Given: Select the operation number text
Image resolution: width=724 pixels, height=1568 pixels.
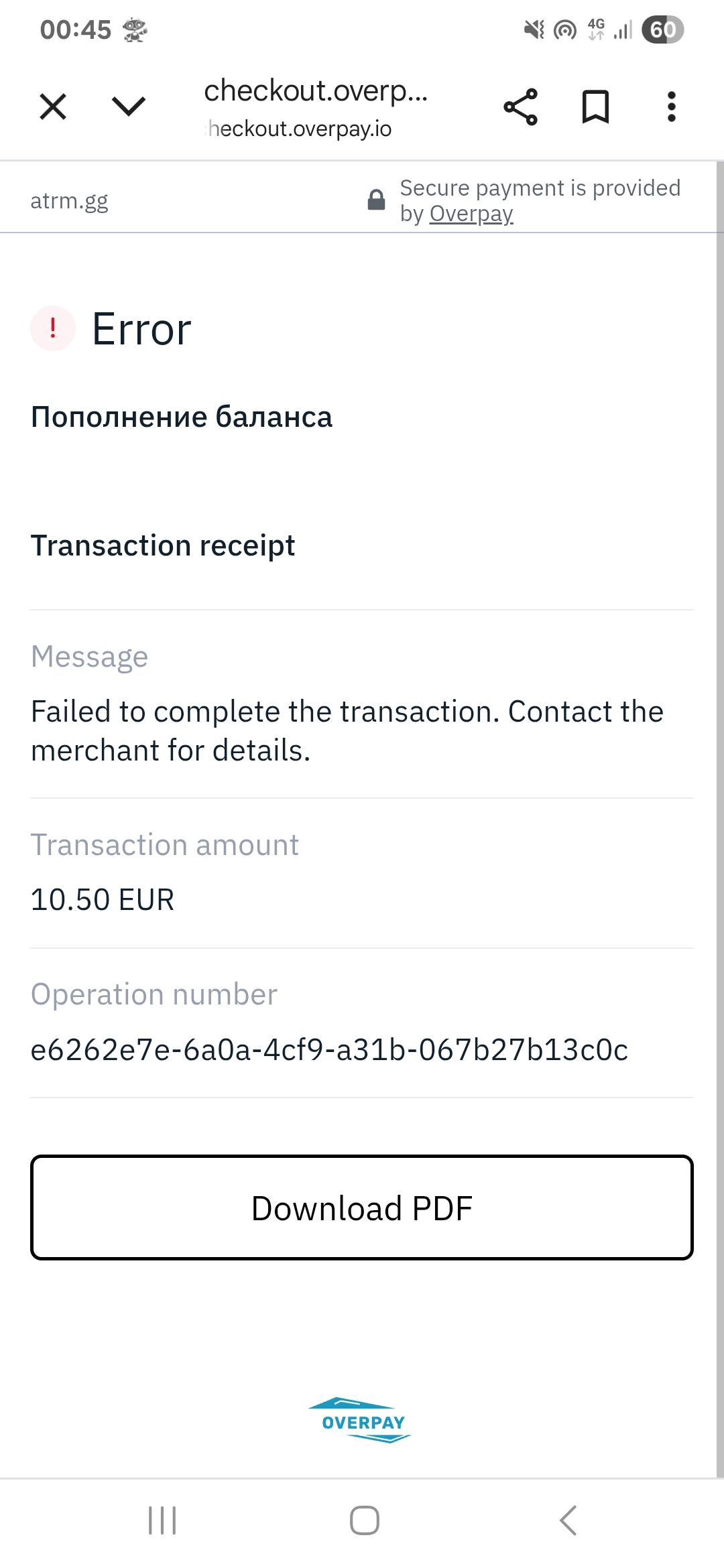Looking at the screenshot, I should (329, 1049).
